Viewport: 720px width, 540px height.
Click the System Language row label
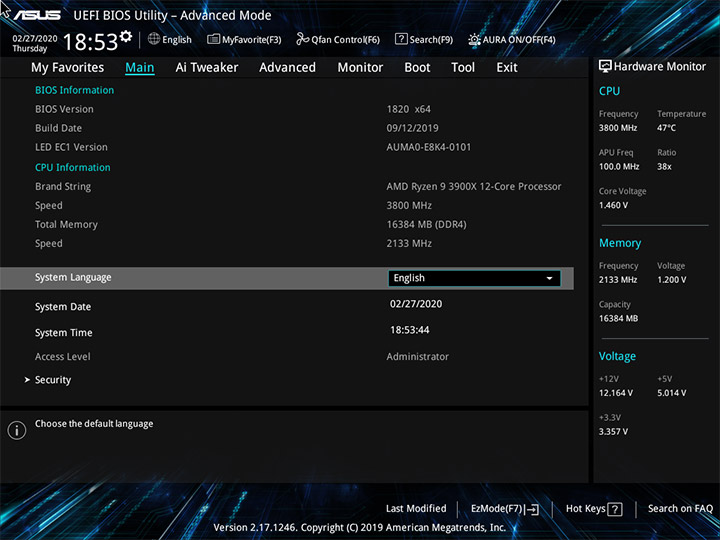click(73, 278)
